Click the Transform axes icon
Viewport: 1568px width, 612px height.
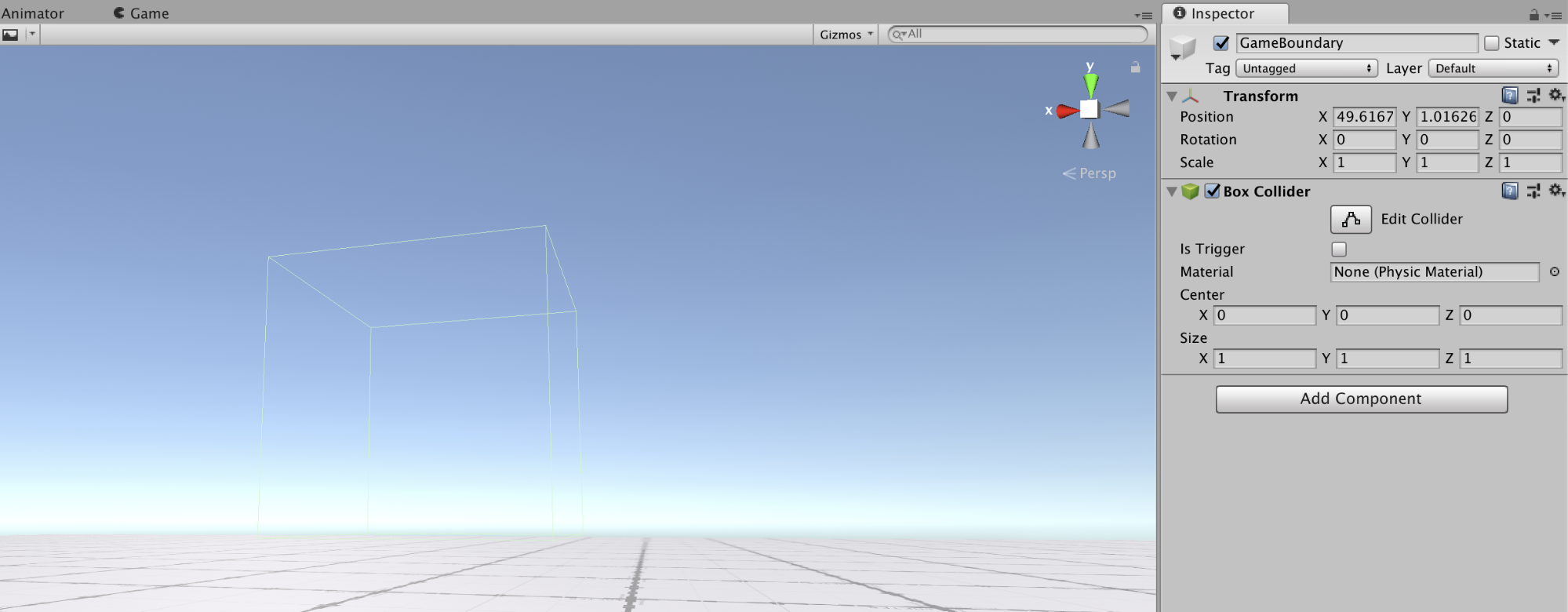click(x=1191, y=96)
